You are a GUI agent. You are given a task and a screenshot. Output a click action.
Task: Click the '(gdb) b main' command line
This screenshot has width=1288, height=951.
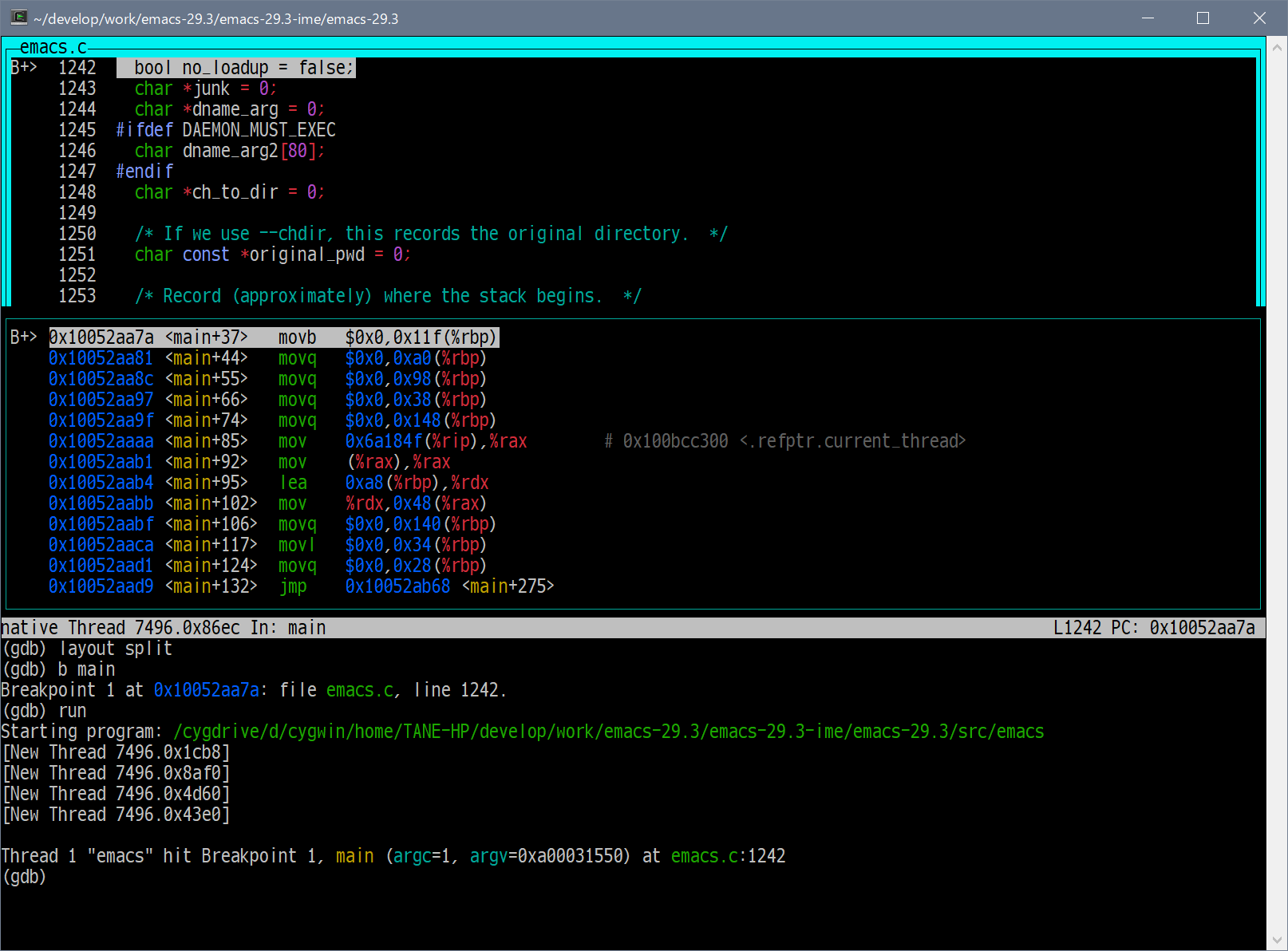[58, 669]
